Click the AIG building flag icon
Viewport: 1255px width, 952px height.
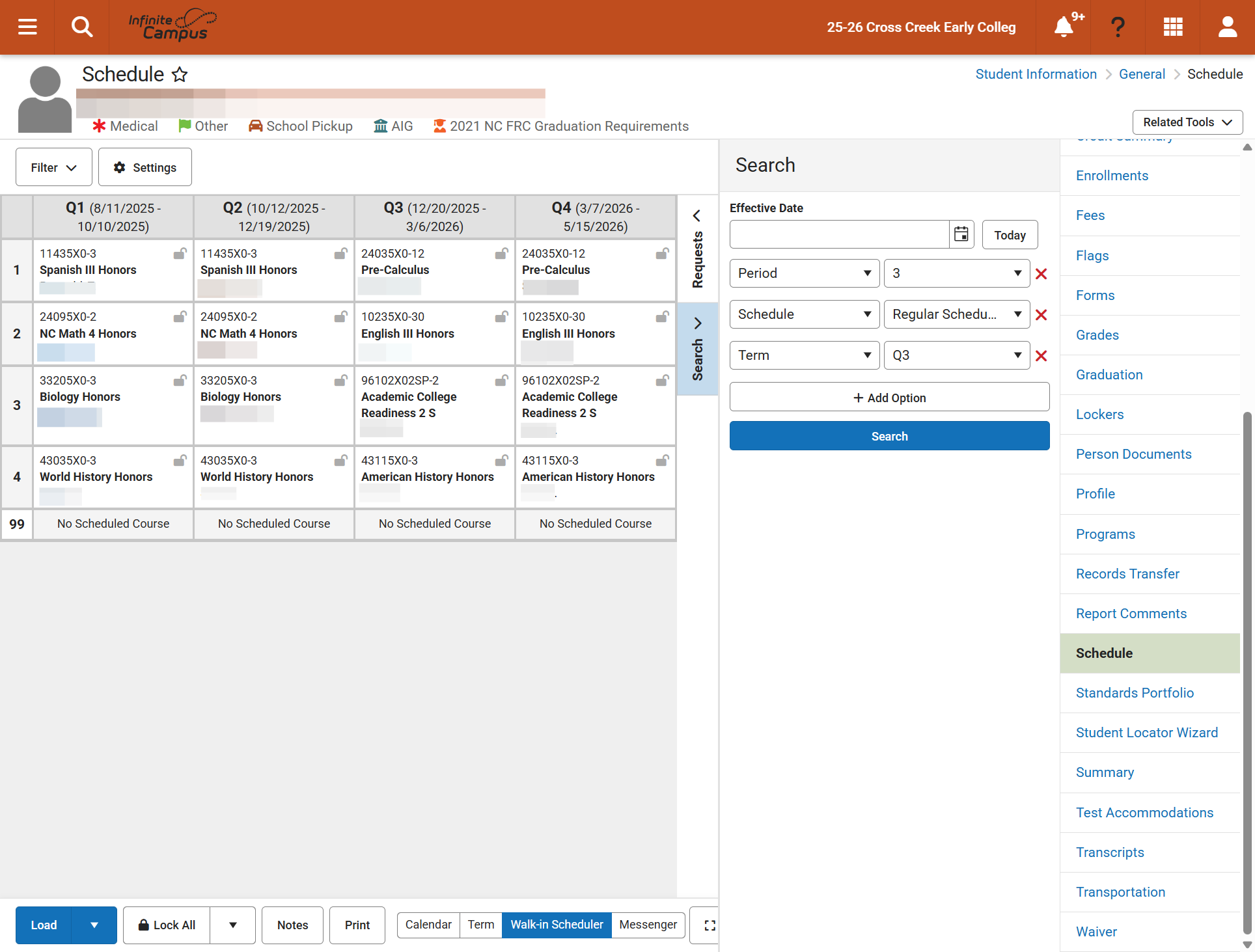(x=380, y=126)
